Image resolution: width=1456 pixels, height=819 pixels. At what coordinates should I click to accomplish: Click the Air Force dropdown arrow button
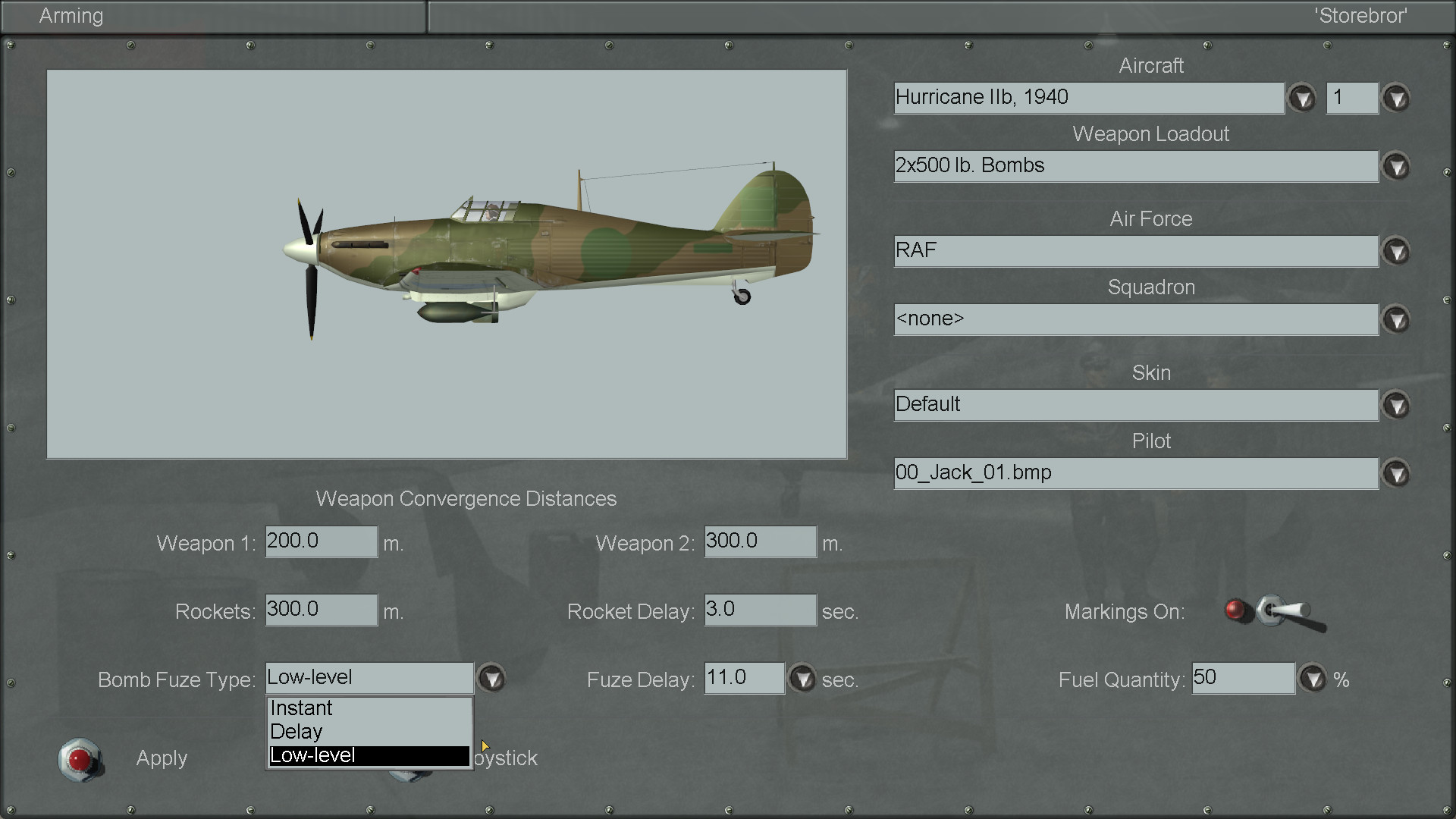tap(1396, 251)
